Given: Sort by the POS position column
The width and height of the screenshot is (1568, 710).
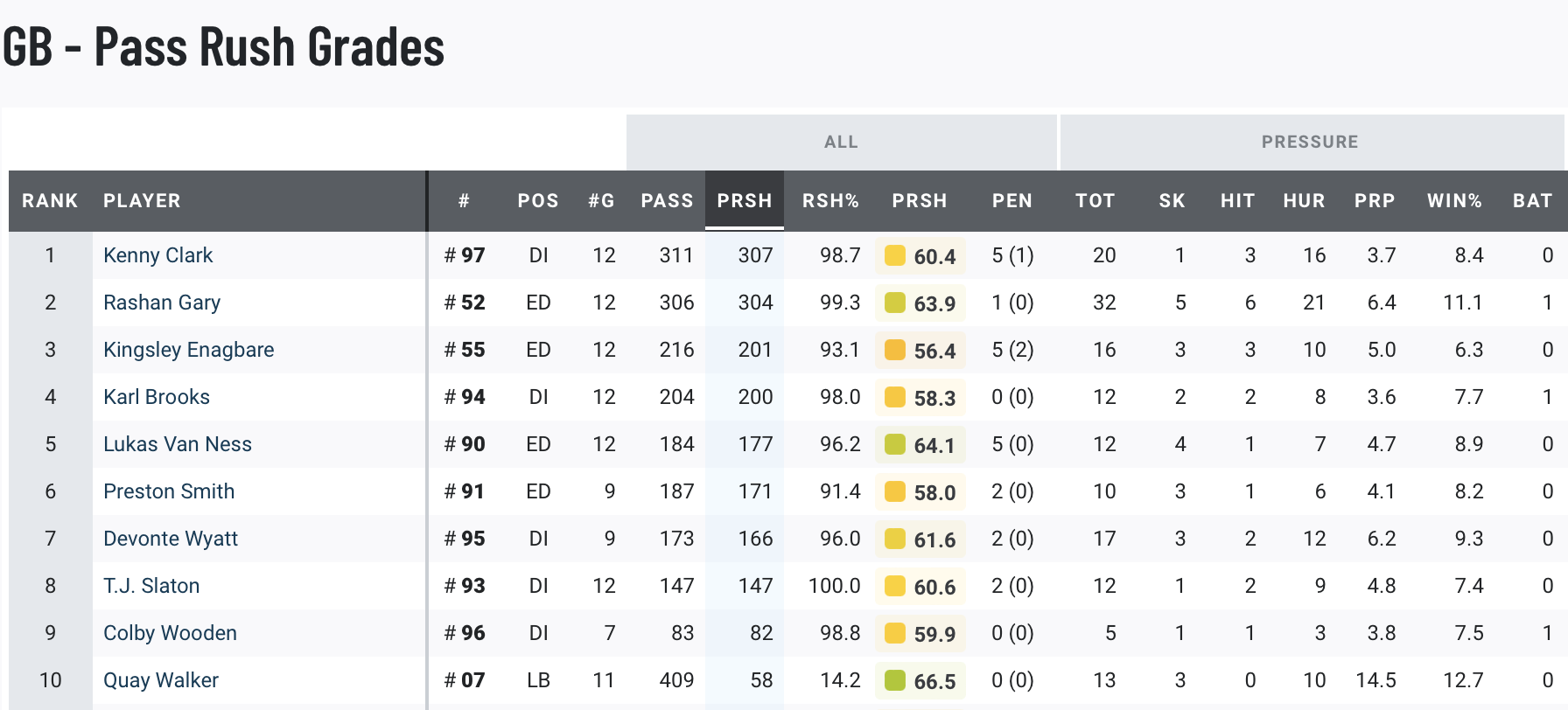Looking at the screenshot, I should click(x=537, y=201).
